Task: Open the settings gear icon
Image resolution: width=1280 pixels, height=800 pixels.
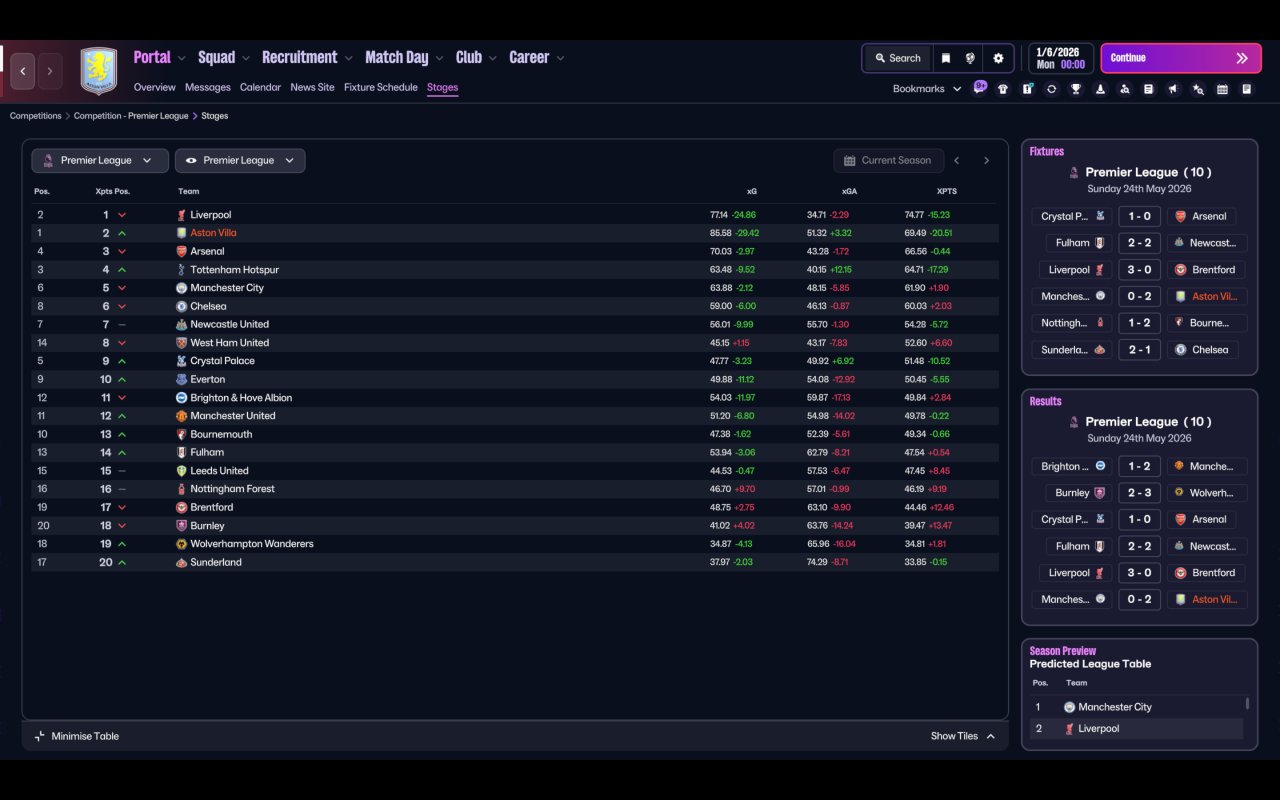Action: click(998, 58)
